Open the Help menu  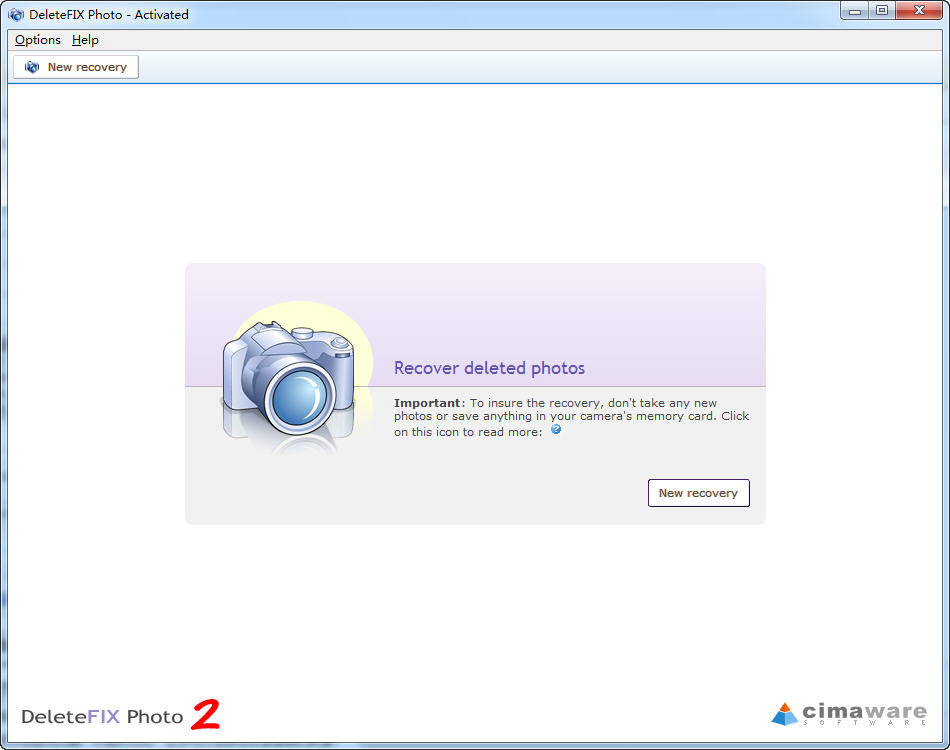[85, 40]
